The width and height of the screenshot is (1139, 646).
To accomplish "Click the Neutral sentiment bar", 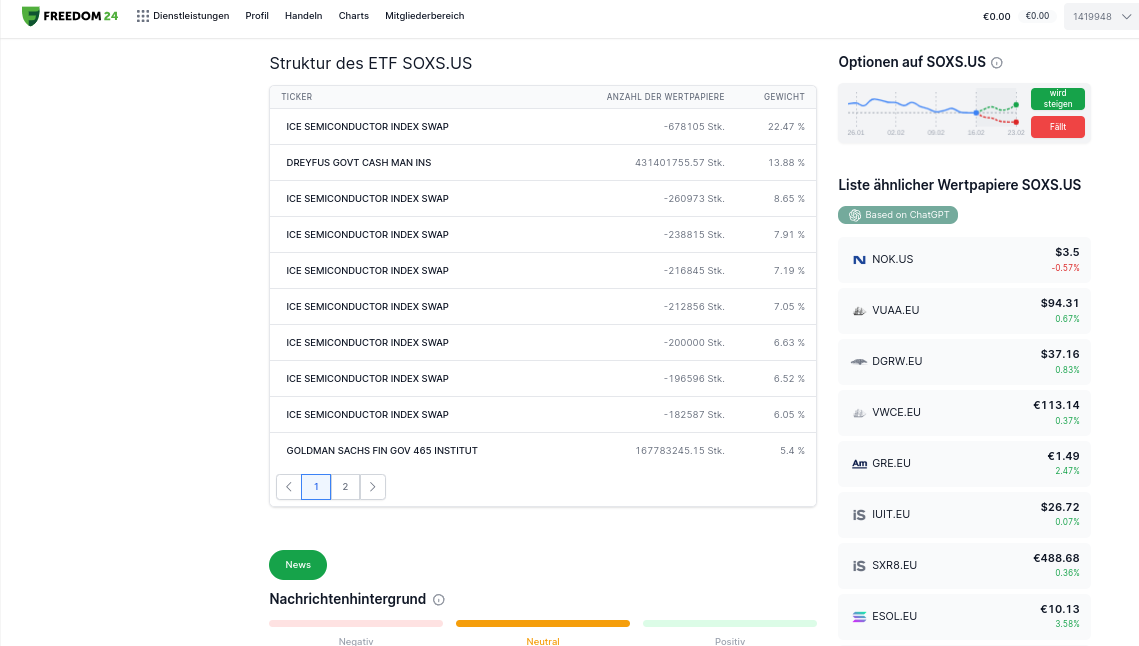I will [x=543, y=623].
